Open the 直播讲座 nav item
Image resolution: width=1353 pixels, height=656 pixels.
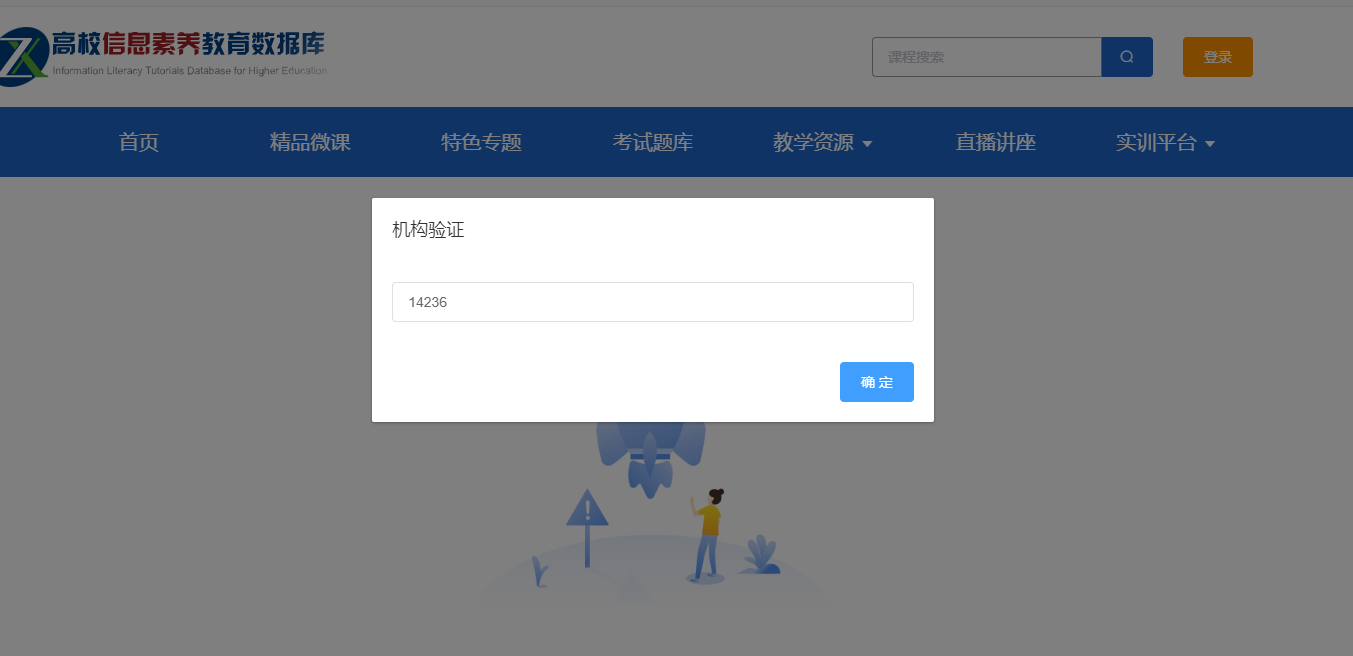point(995,142)
